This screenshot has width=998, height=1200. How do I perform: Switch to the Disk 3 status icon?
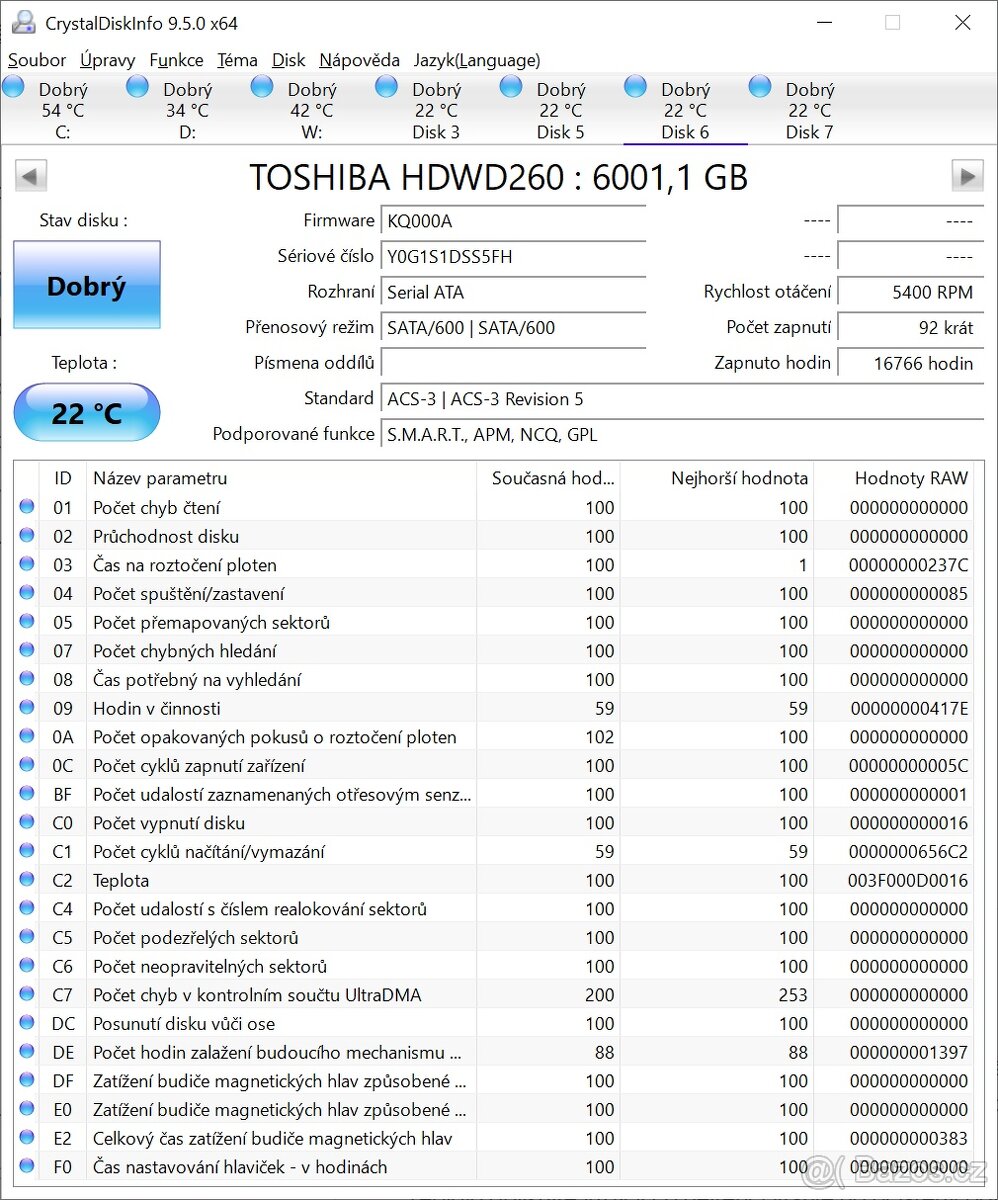tap(387, 86)
